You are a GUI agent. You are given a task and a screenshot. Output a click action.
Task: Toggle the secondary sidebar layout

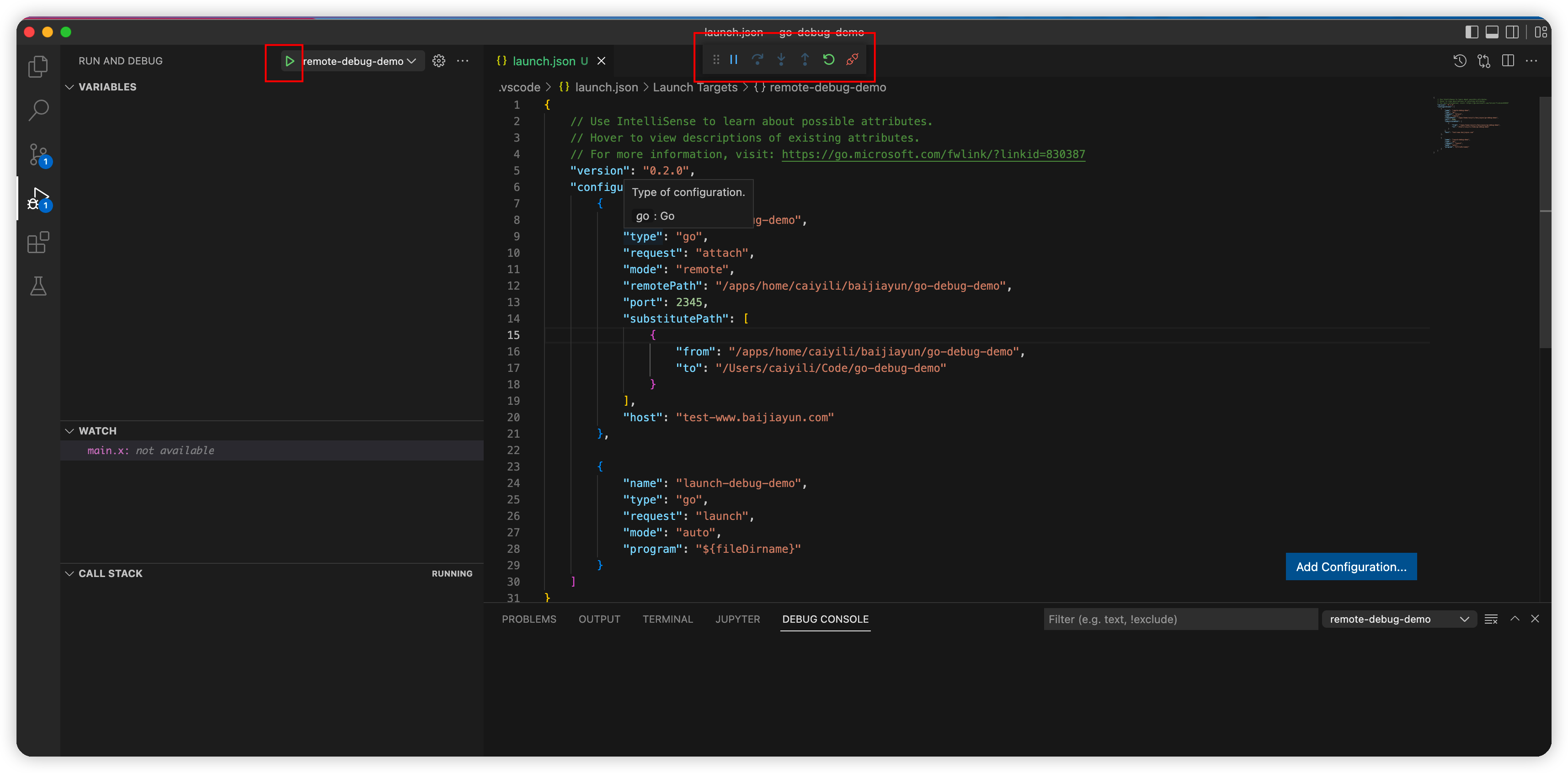tap(1512, 32)
